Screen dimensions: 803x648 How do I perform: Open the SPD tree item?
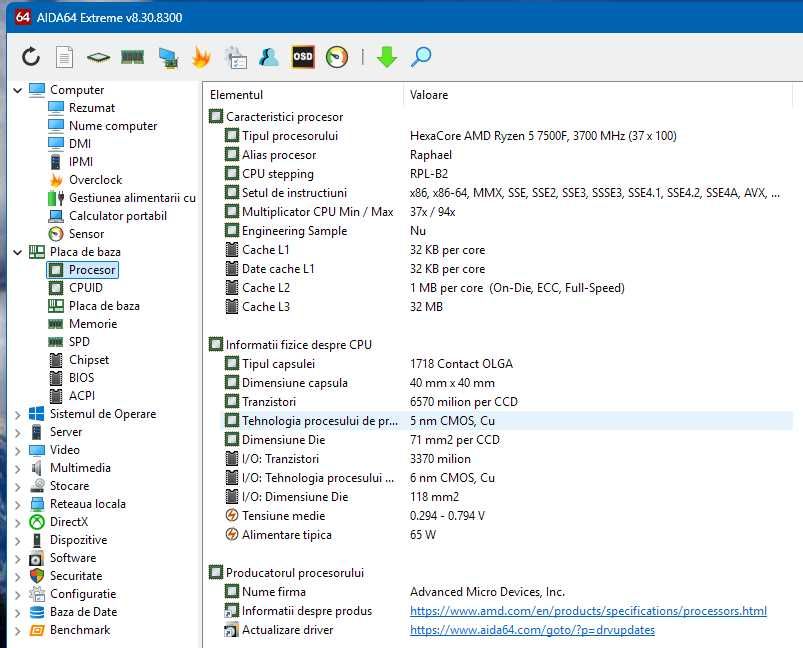pos(69,342)
